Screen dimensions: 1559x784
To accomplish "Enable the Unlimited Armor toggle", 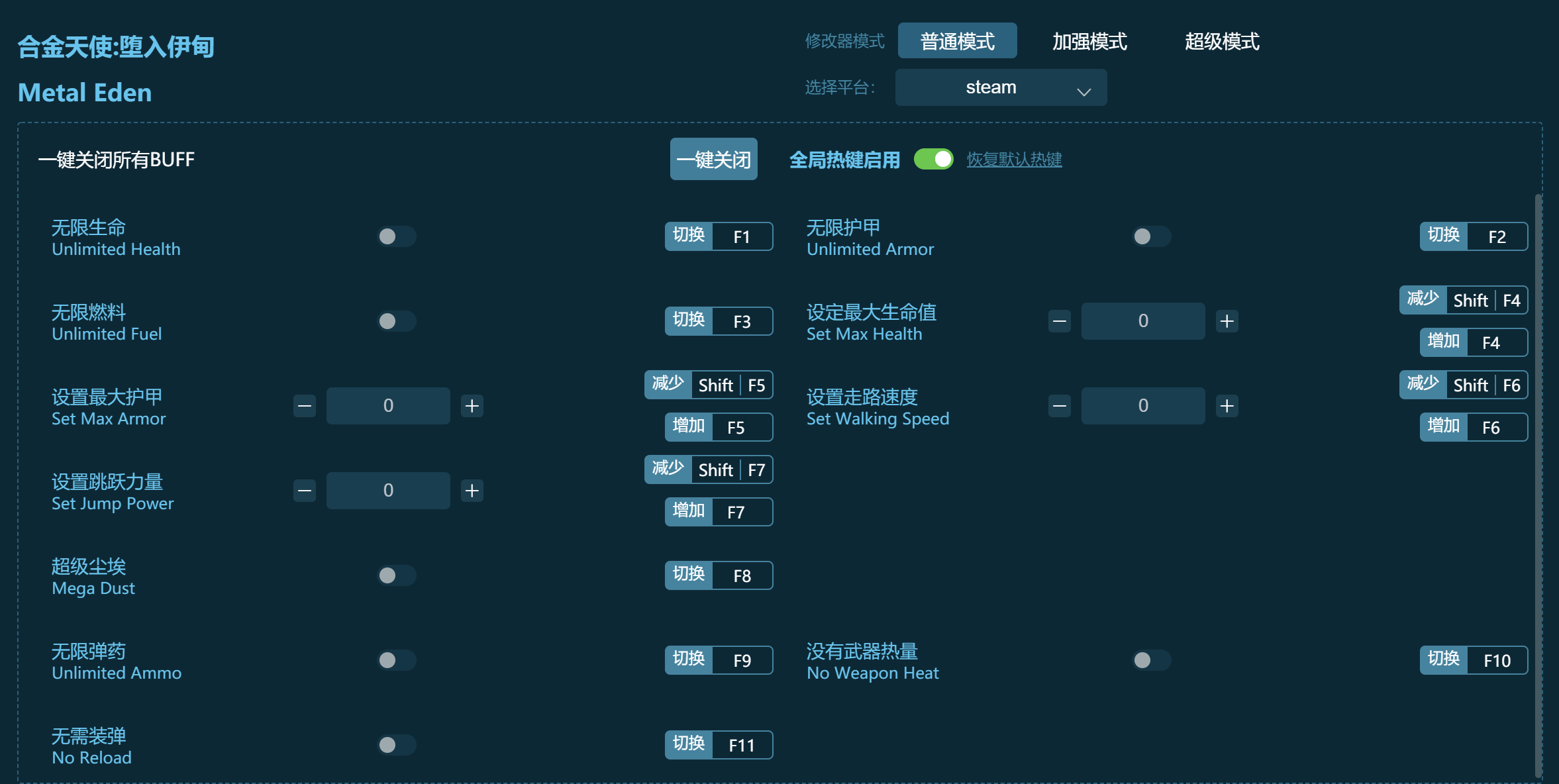I will pos(1152,236).
